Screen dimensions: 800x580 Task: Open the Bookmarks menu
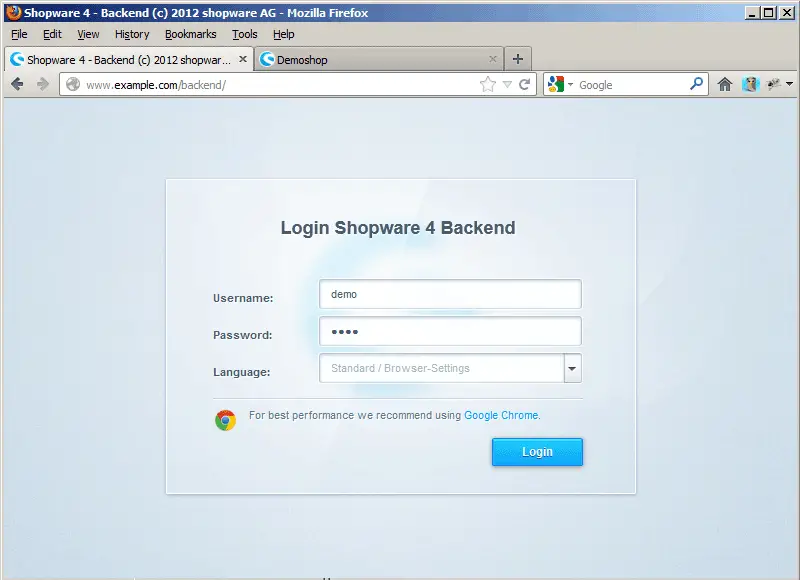pos(190,34)
